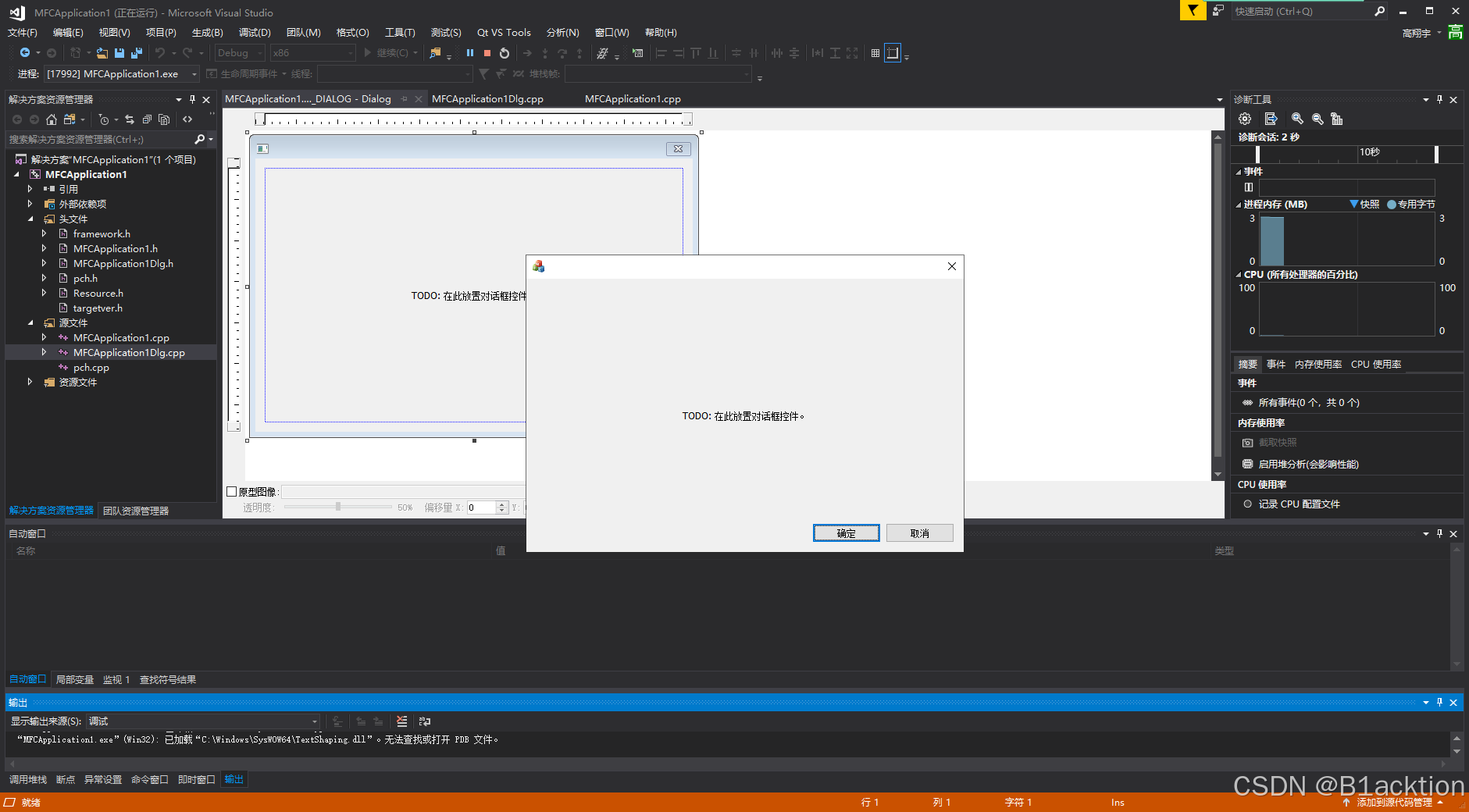1469x812 pixels.
Task: Click the yellow notification filter flag icon
Action: coord(1193,11)
